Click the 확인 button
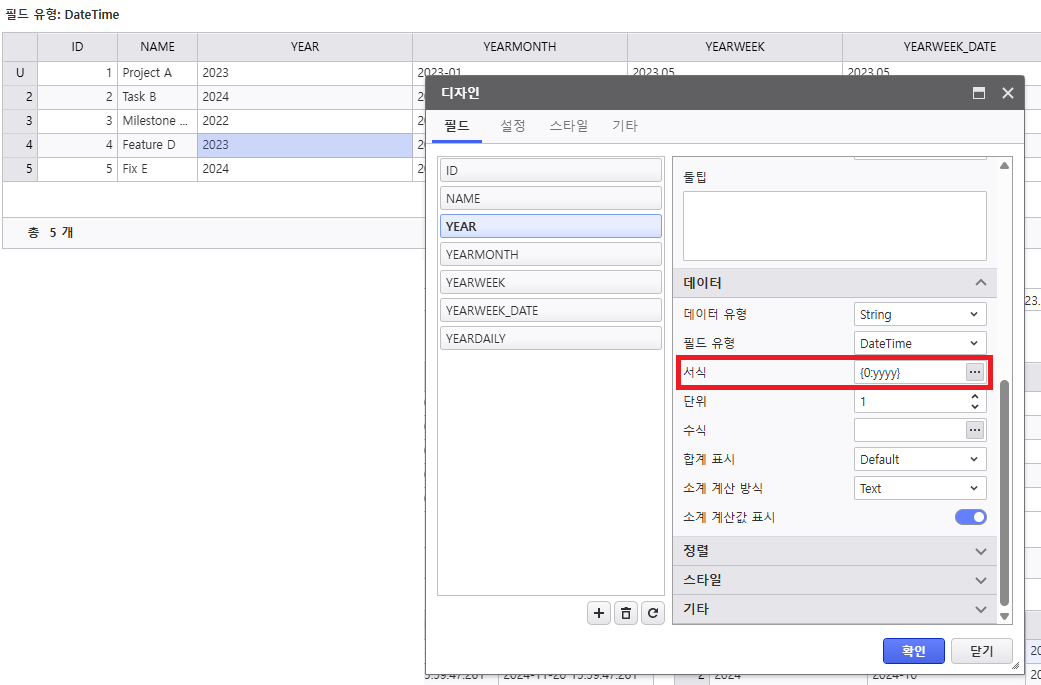Image resolution: width=1041 pixels, height=685 pixels. [x=913, y=651]
